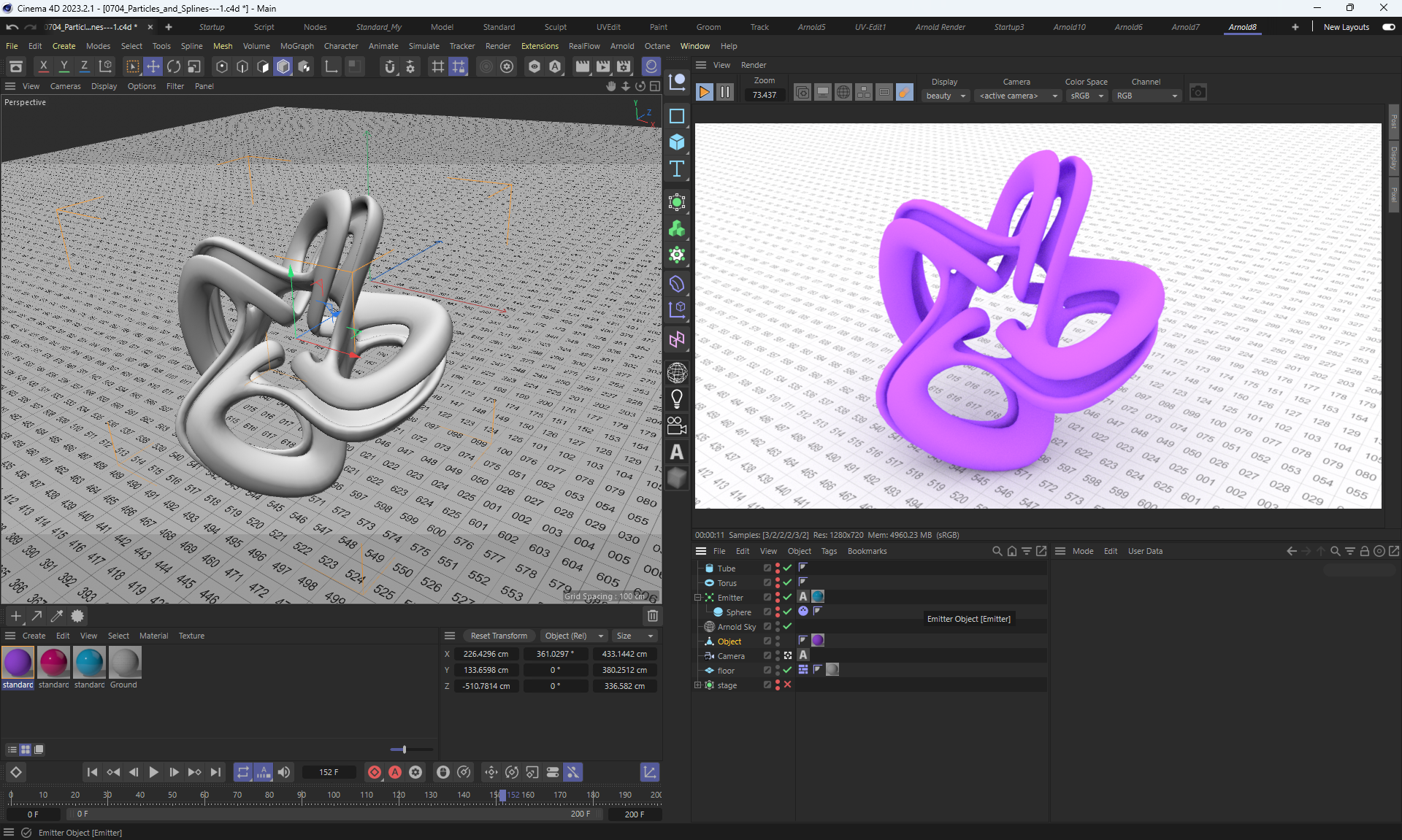Screen dimensions: 1402x840
Task: Open the active camera dropdown
Action: click(1018, 96)
